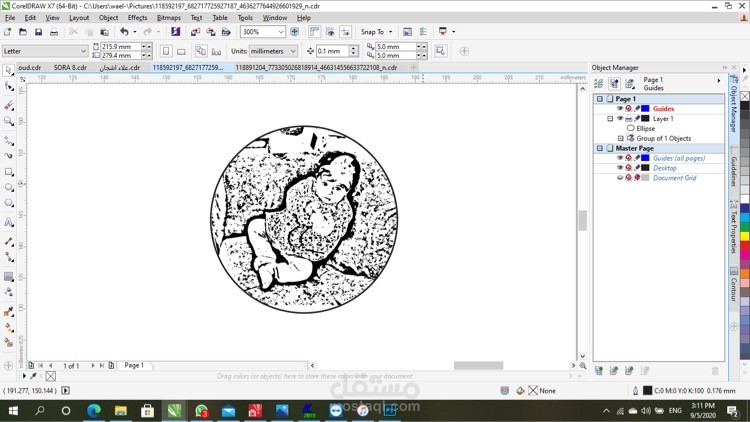
Task: Toggle visibility eye of Layer 1
Action: coord(620,119)
